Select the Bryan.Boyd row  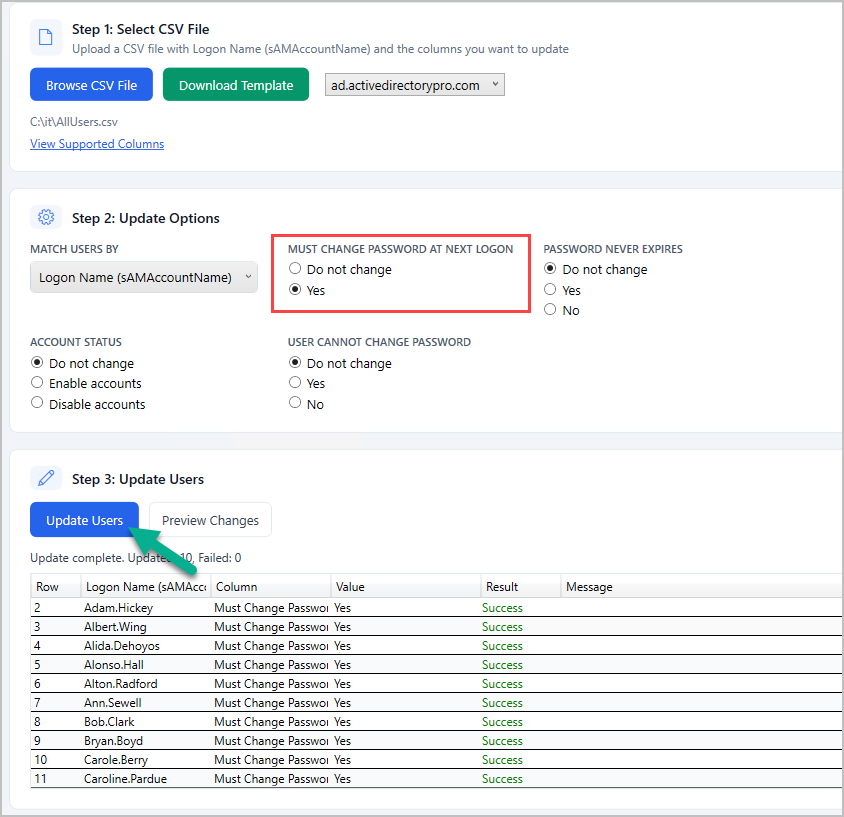(x=437, y=741)
